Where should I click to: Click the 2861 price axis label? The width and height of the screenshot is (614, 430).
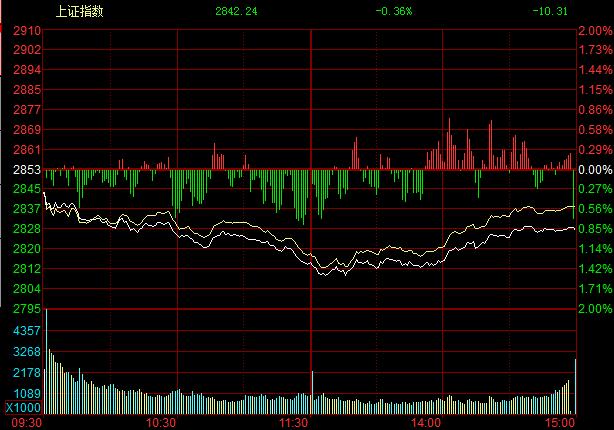[x=27, y=150]
